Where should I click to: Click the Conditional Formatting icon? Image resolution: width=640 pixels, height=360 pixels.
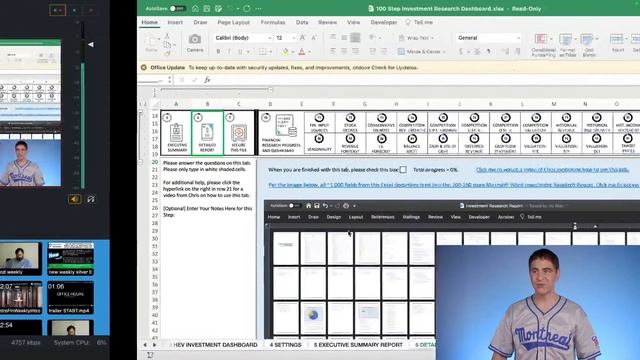(543, 45)
